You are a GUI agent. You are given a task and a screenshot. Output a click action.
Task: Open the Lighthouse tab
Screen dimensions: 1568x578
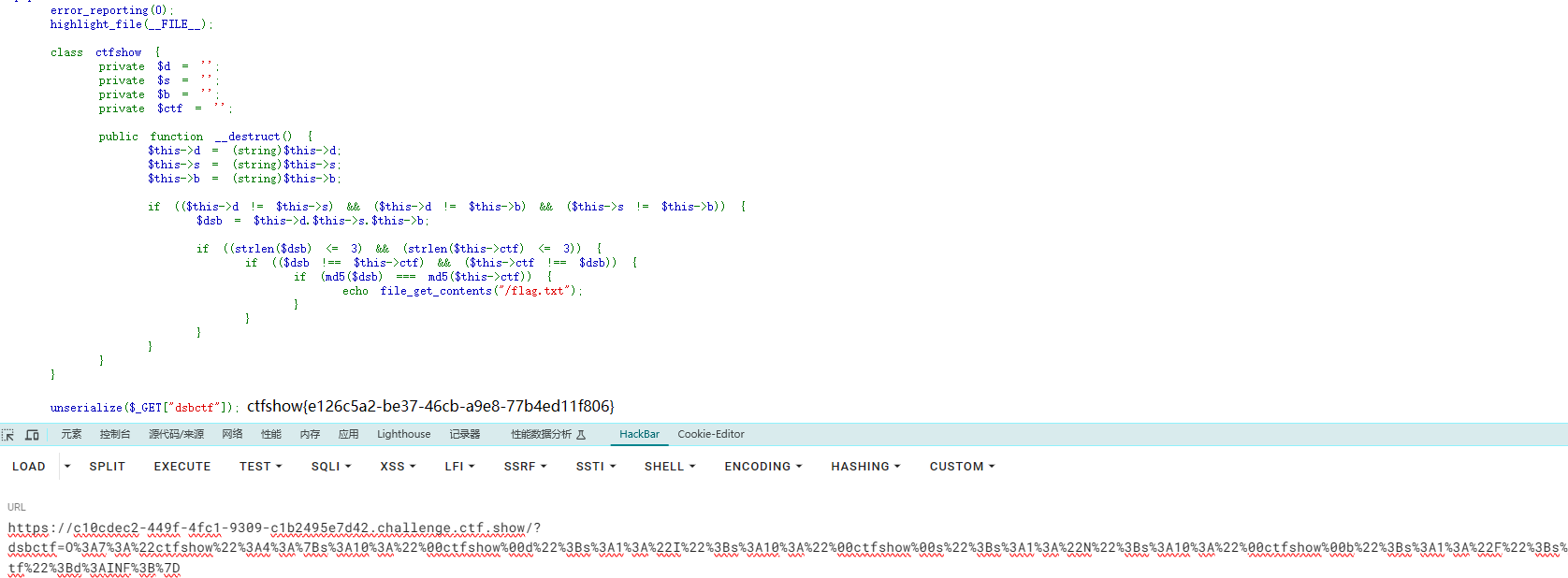(x=403, y=434)
